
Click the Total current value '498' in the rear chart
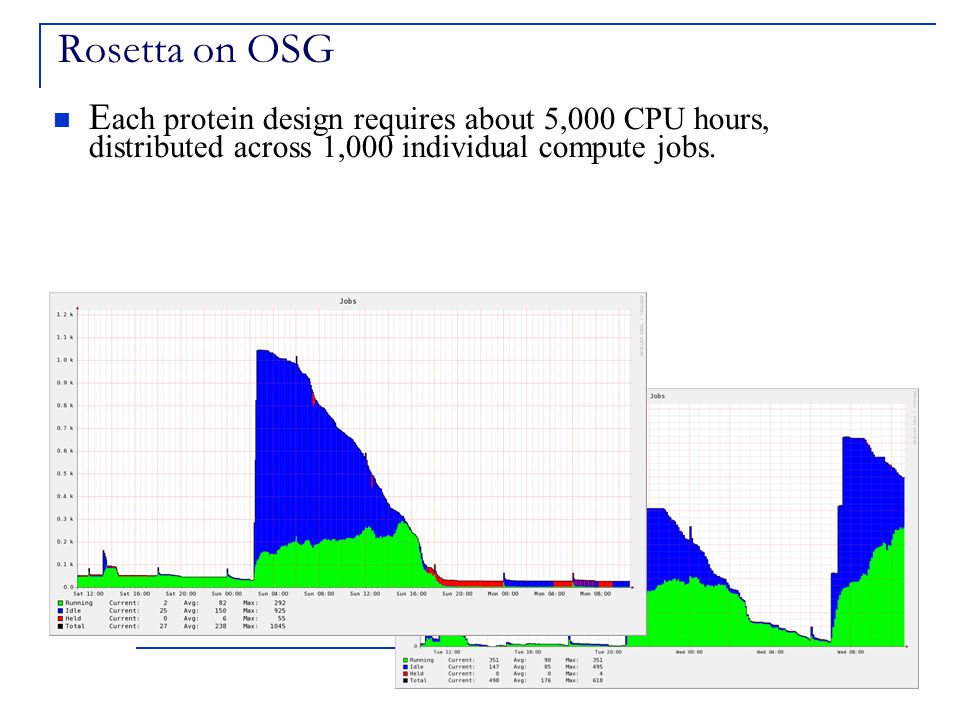pos(494,680)
